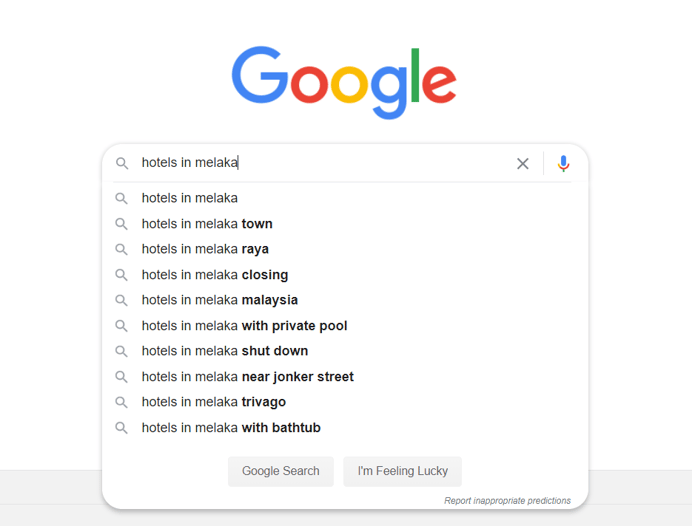
Task: Pick the suggestion 'hotels in melaka shut down'
Action: (225, 351)
